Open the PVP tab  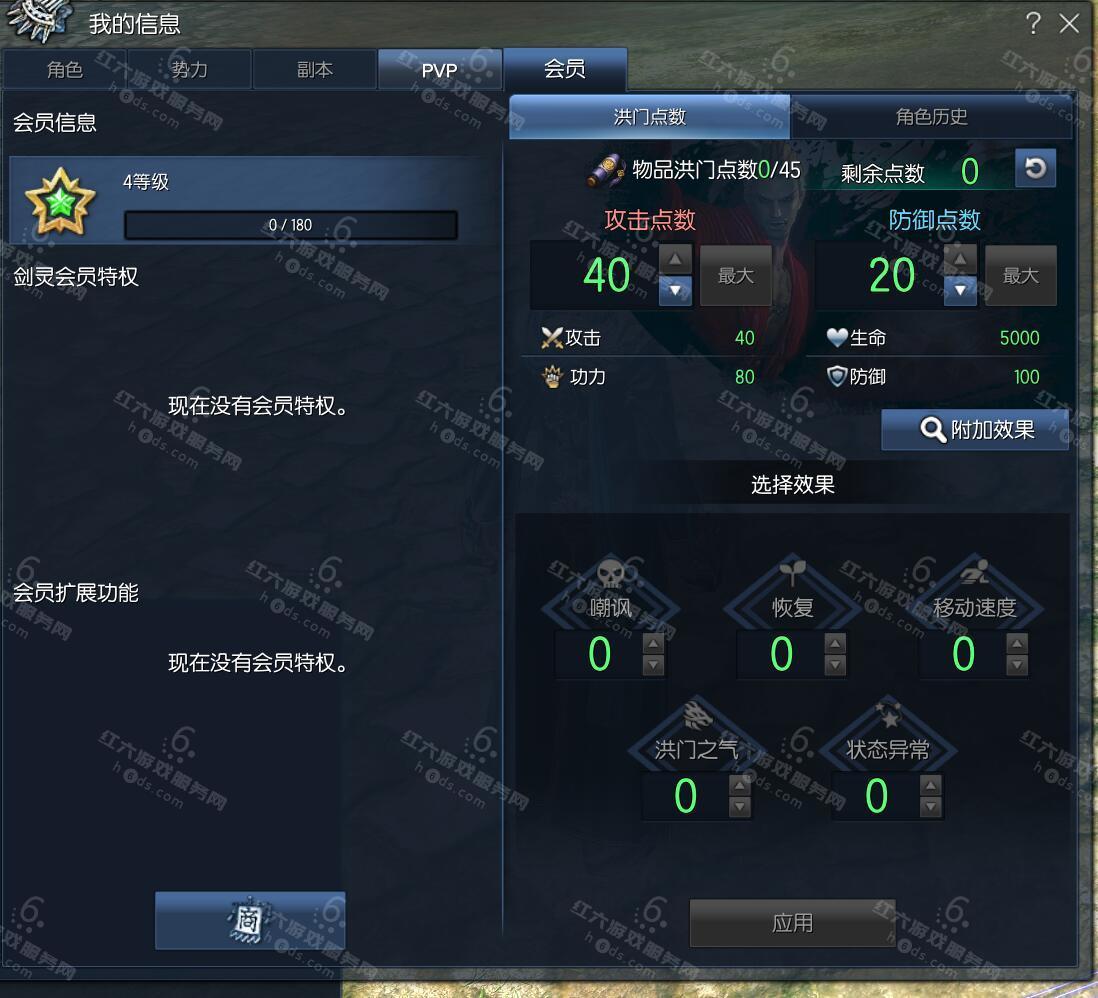point(440,69)
